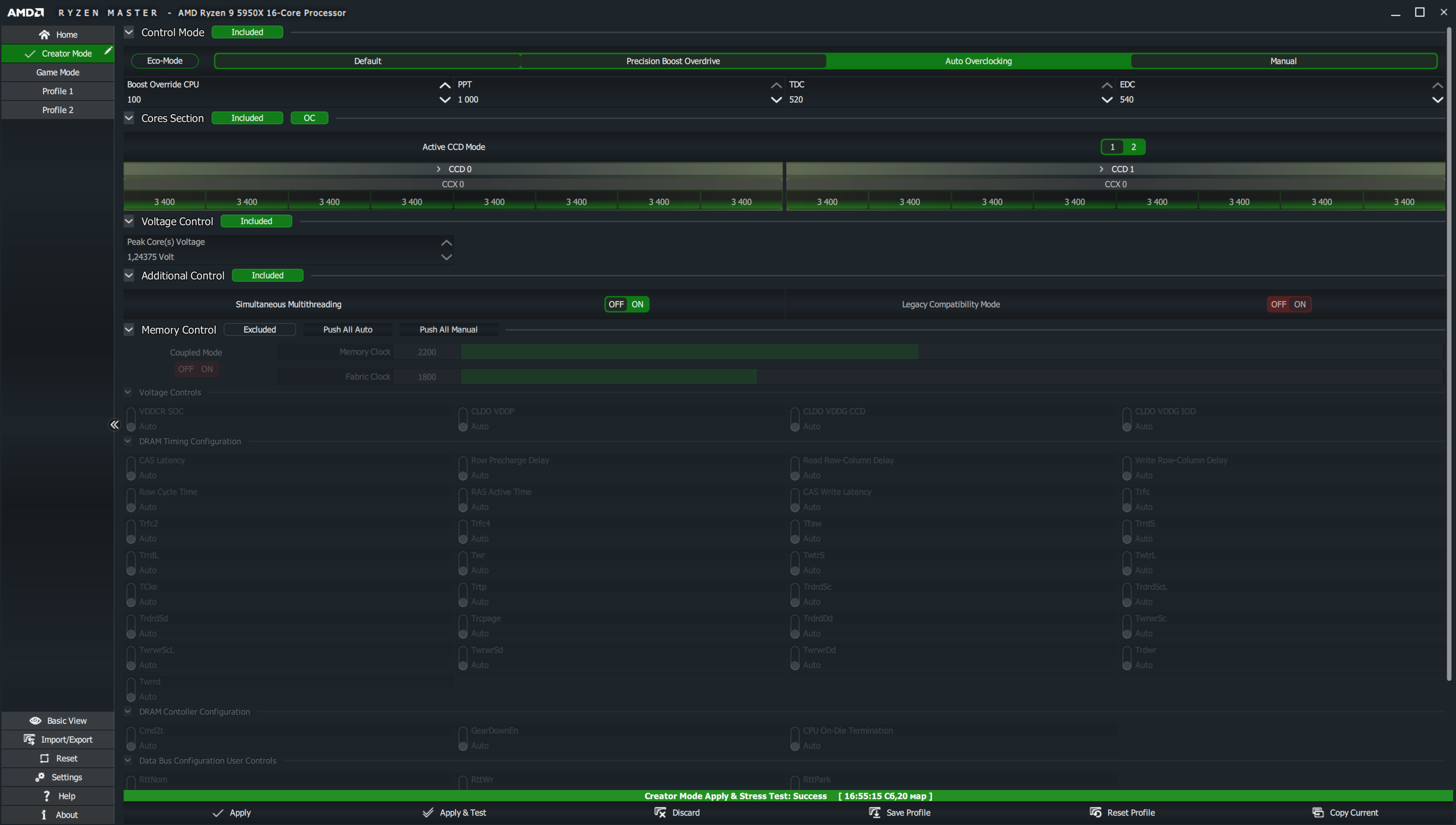Toggle Legacy Compatibility Mode switch
This screenshot has height=825, width=1456.
pos(1289,304)
